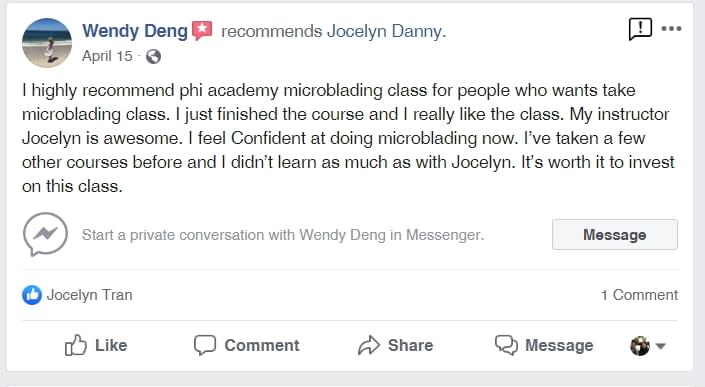Click the Share arrow icon

point(369,345)
